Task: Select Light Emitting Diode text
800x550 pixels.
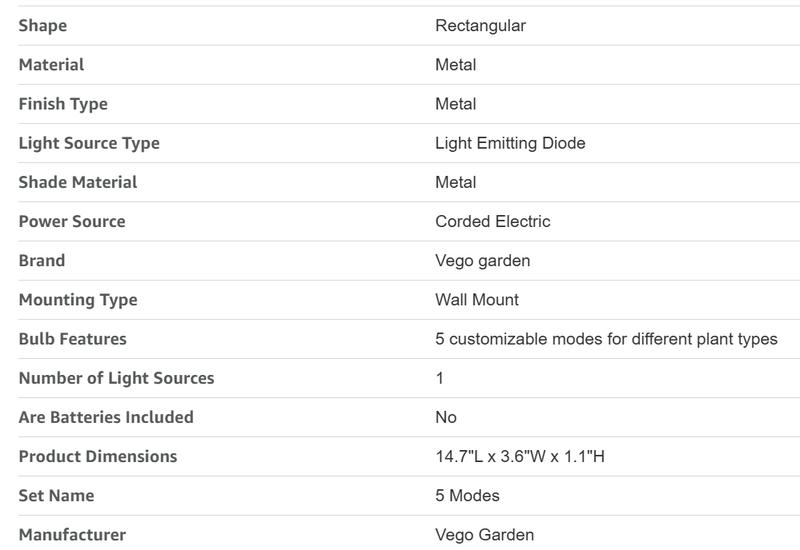Action: (510, 143)
